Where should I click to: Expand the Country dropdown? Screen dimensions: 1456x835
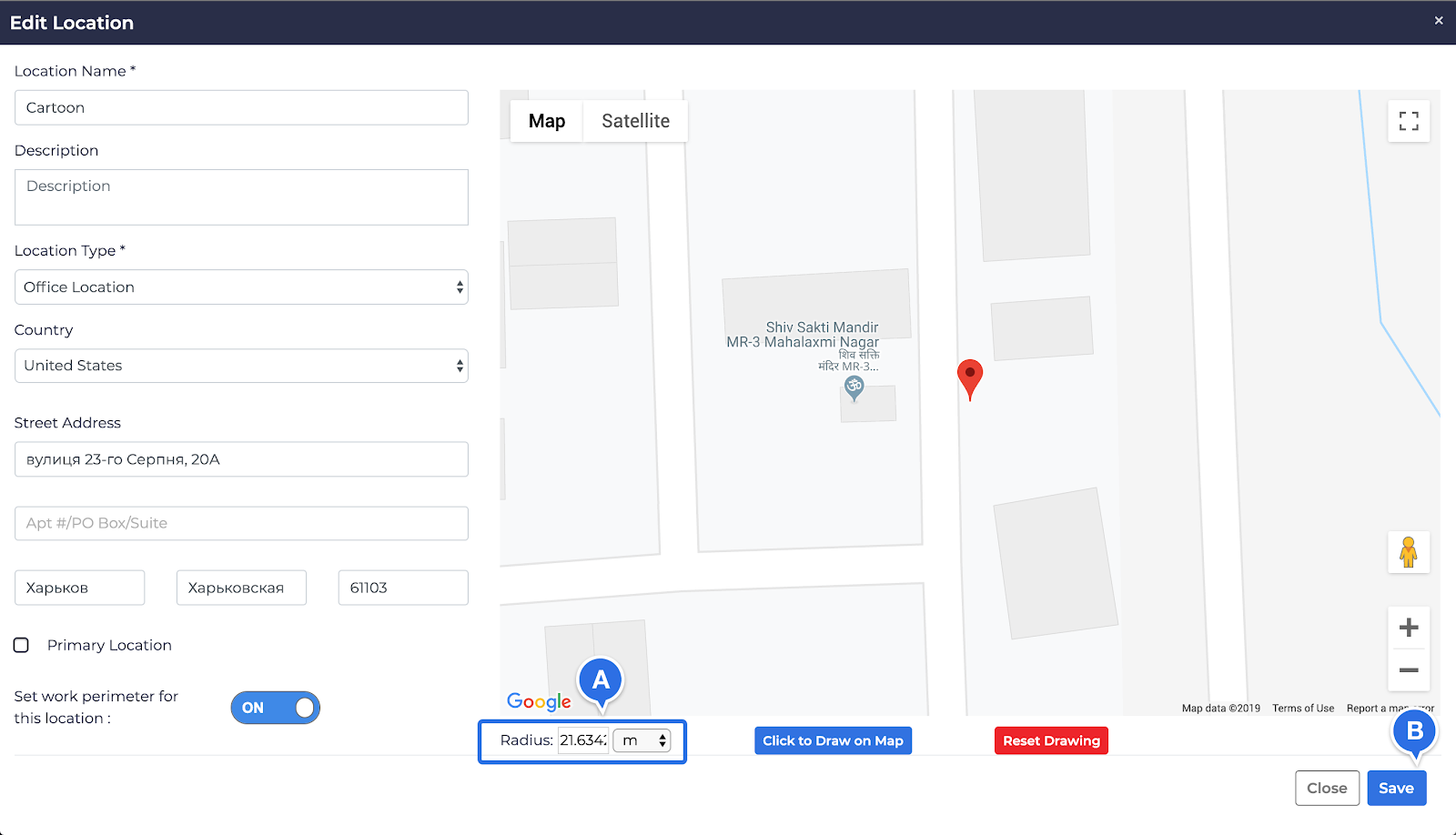[241, 366]
